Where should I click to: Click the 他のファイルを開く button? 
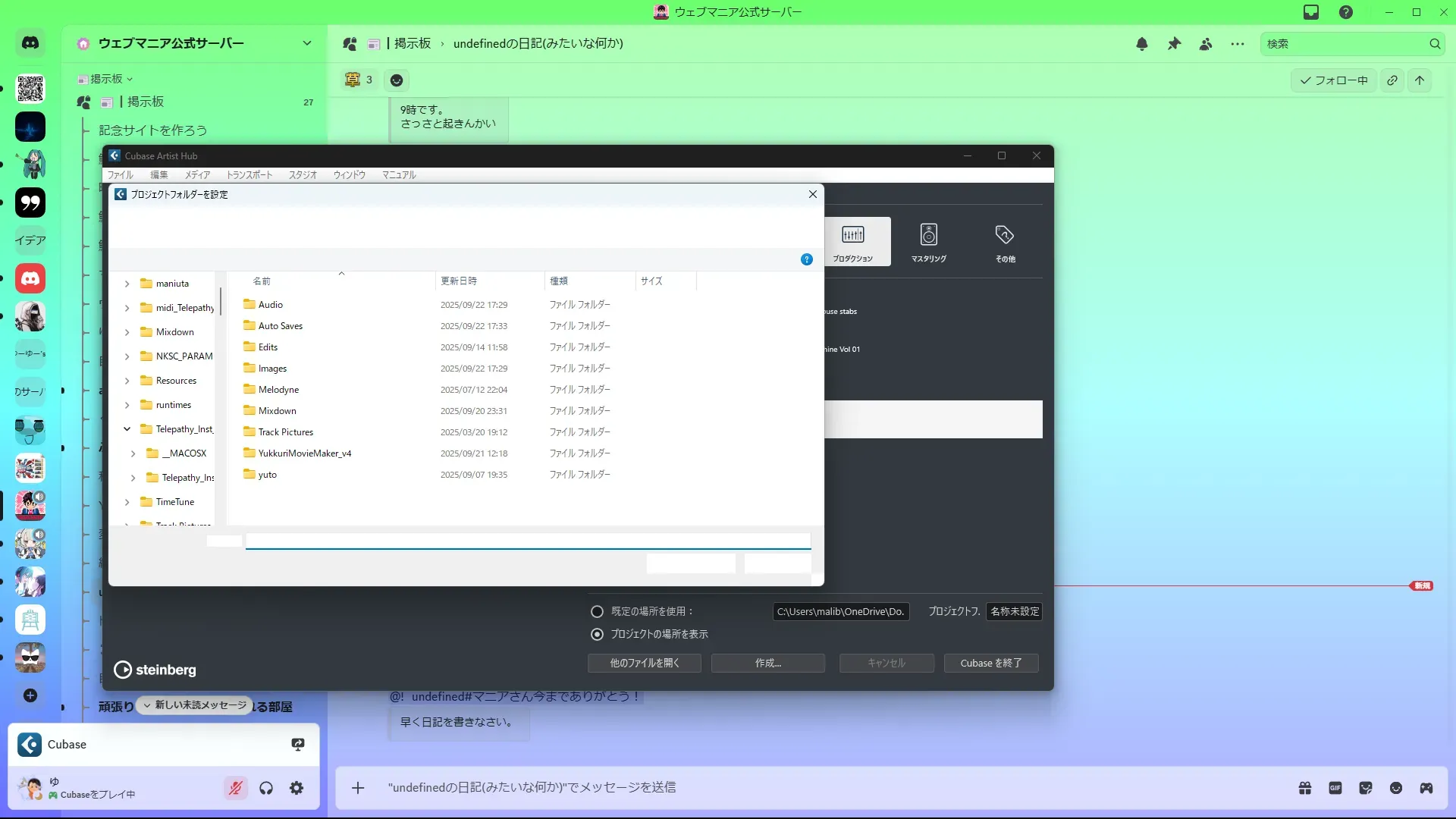point(644,663)
